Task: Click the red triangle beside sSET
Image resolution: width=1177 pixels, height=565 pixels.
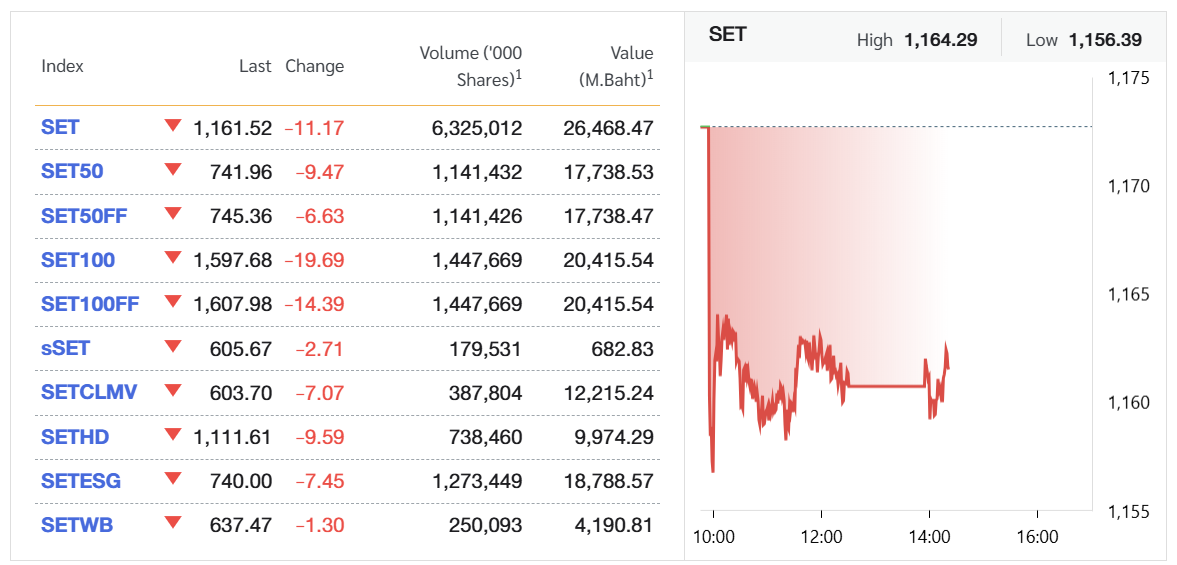Action: 173,346
